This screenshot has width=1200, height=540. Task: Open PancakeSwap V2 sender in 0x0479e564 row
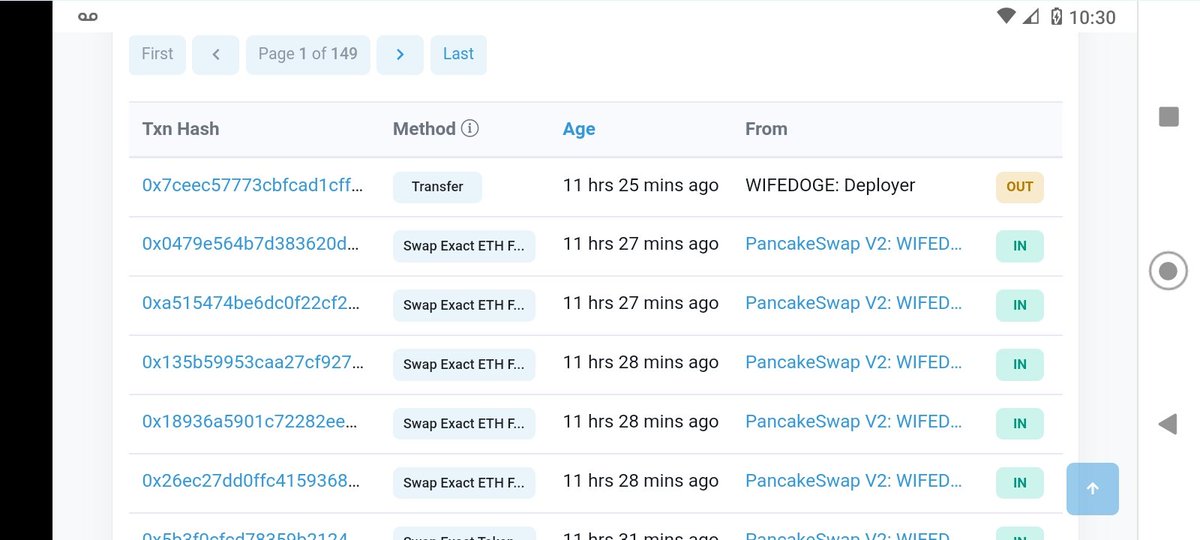pos(854,245)
